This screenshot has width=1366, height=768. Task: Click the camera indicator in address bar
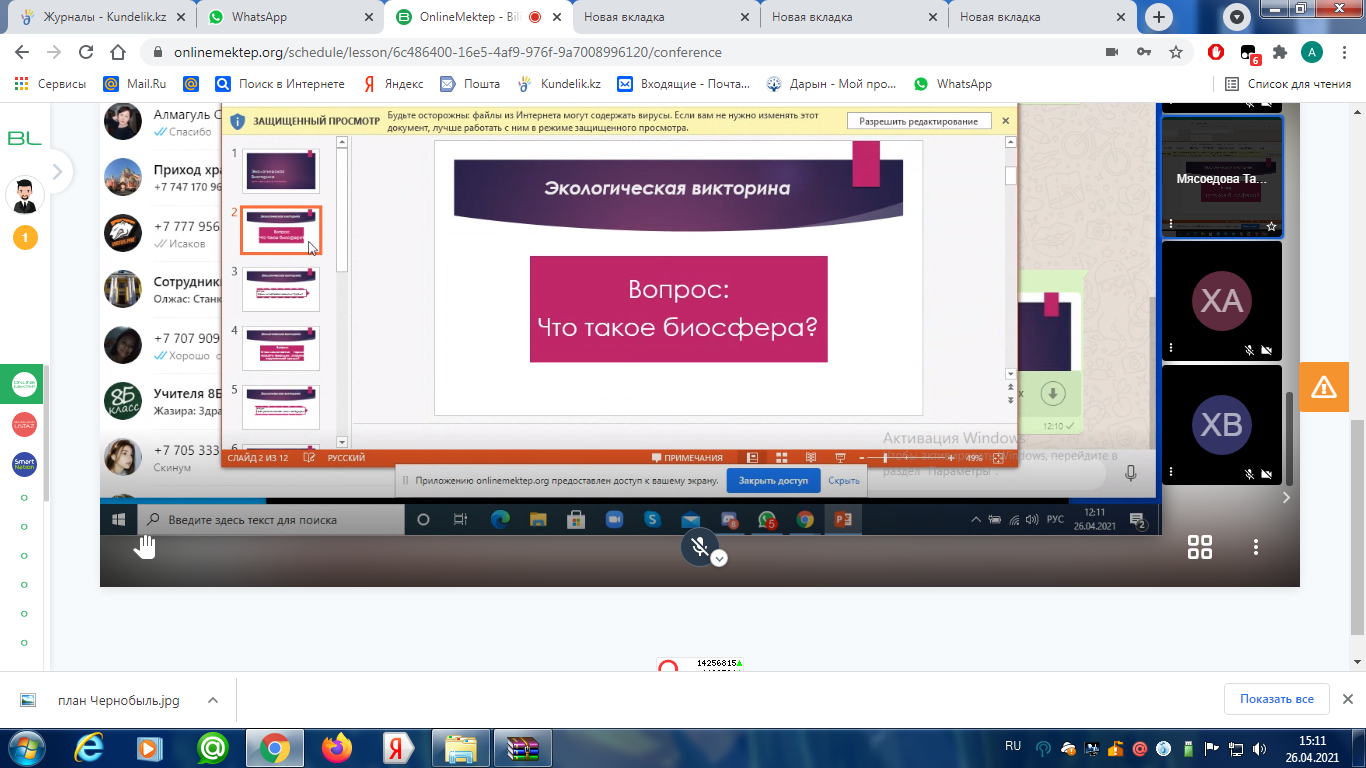pyautogui.click(x=1111, y=52)
